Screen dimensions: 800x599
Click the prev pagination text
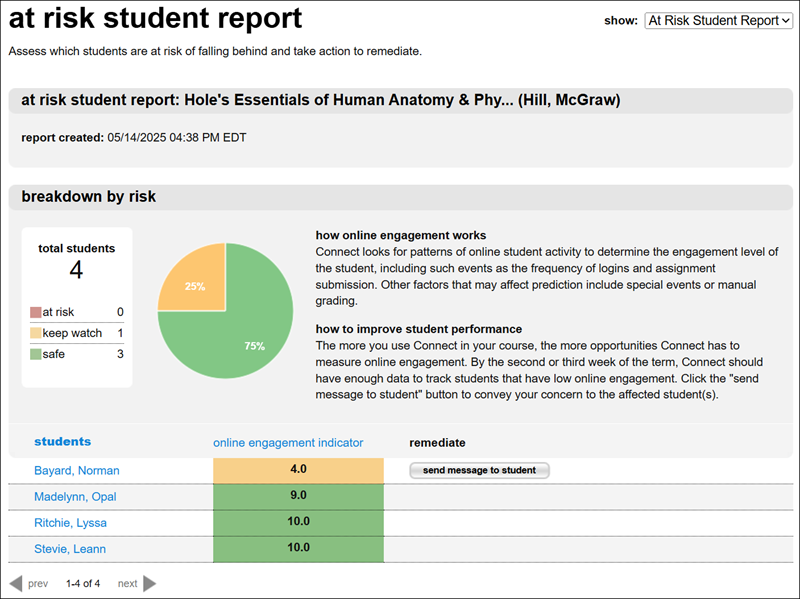[37, 583]
